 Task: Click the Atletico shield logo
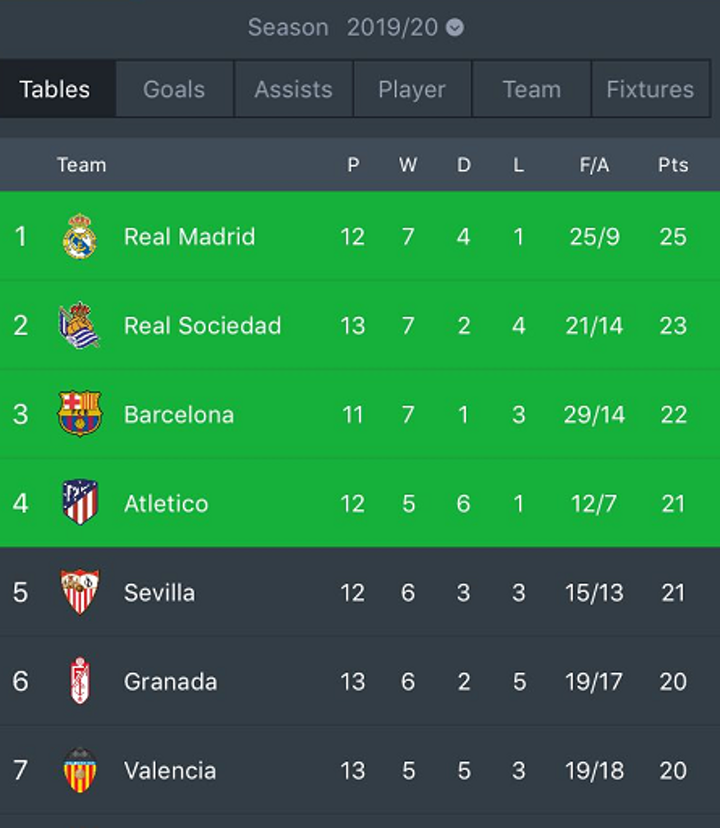80,502
